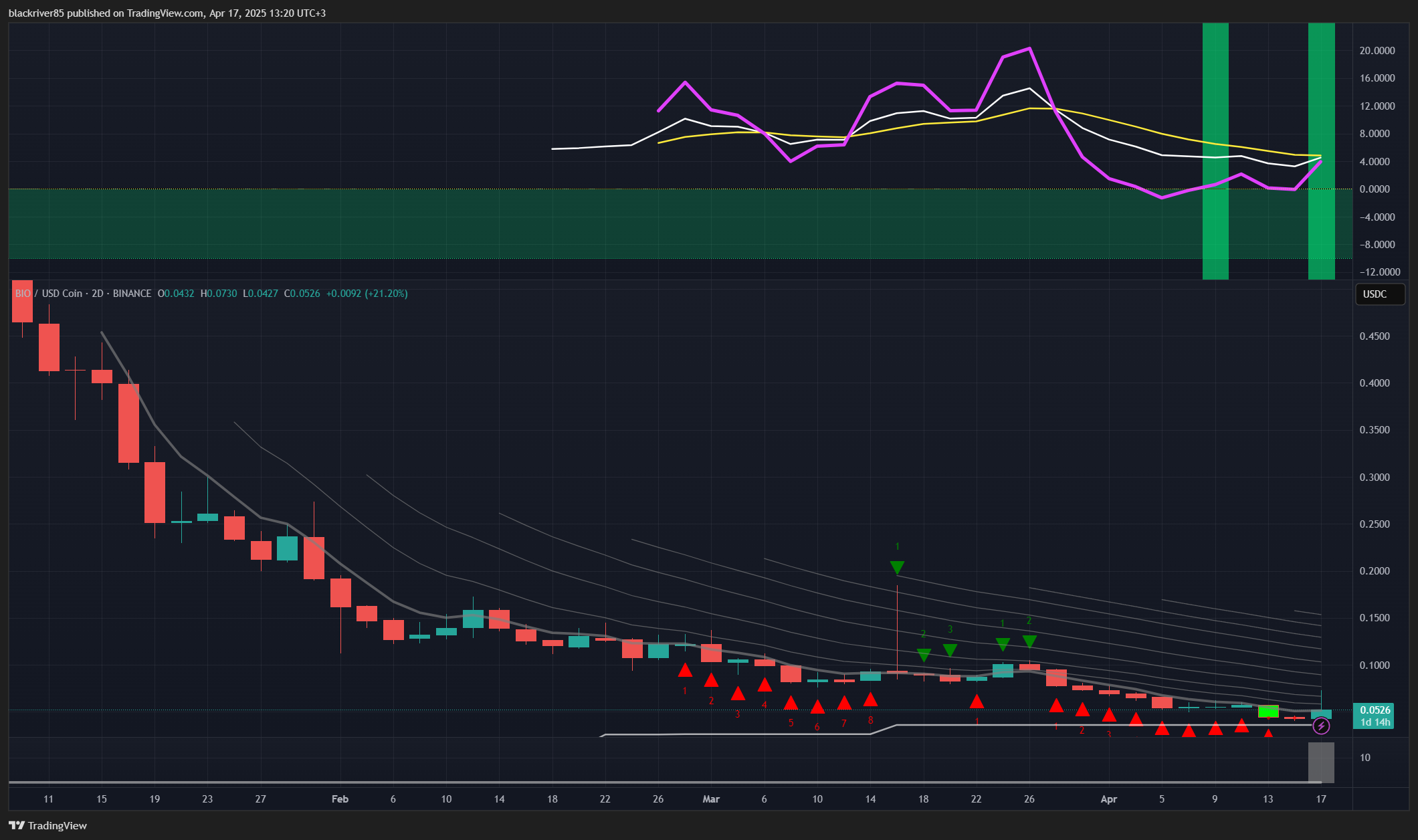Screen dimensions: 1418x840
Task: Click the close value C0.0526 in legend
Action: [302, 294]
